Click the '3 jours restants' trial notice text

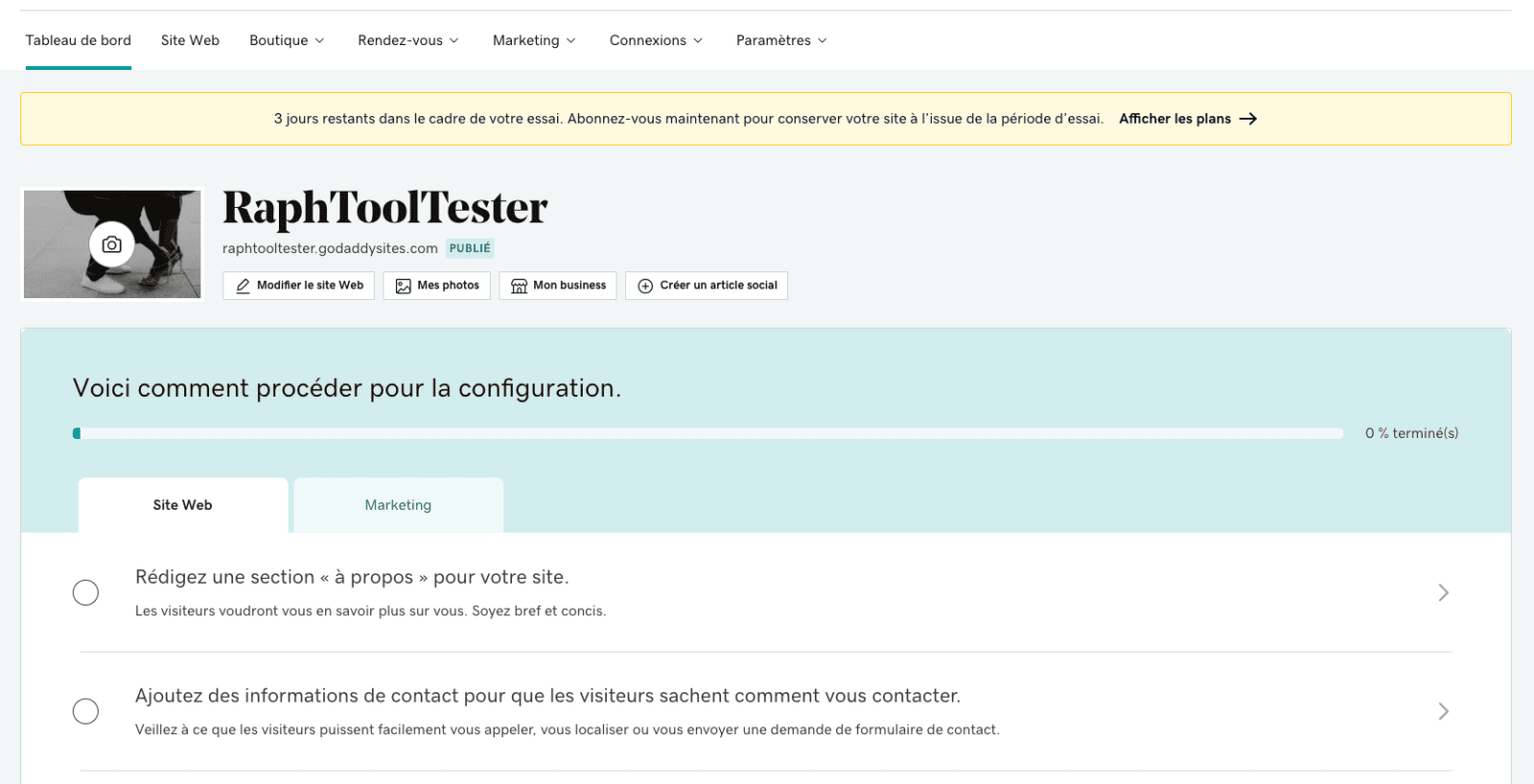688,119
